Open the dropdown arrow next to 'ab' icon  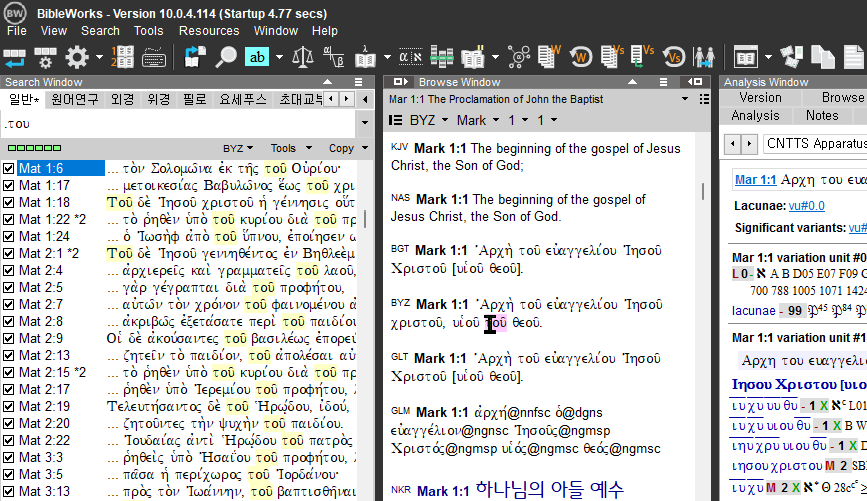[279, 57]
